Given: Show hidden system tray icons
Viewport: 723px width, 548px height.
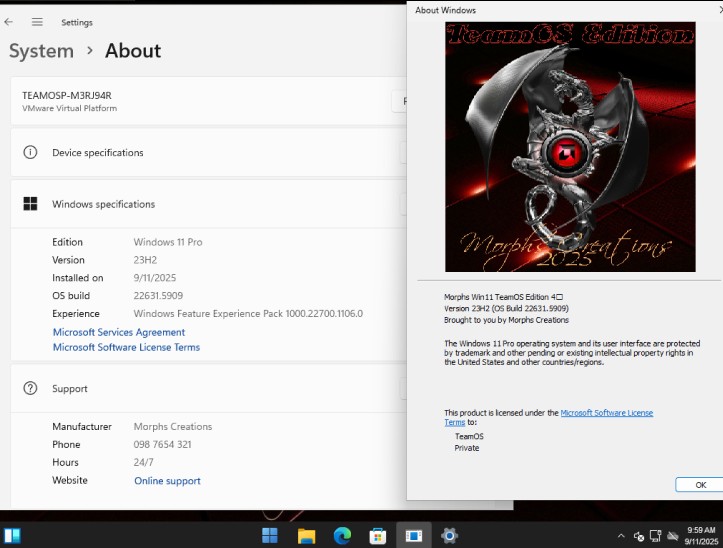Looking at the screenshot, I should [621, 536].
